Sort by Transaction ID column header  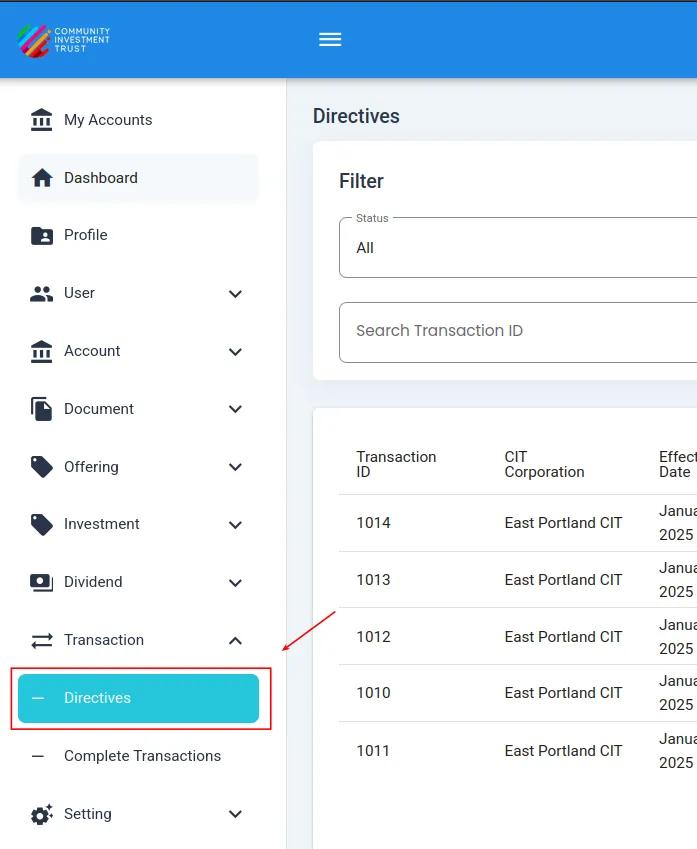[x=396, y=464]
